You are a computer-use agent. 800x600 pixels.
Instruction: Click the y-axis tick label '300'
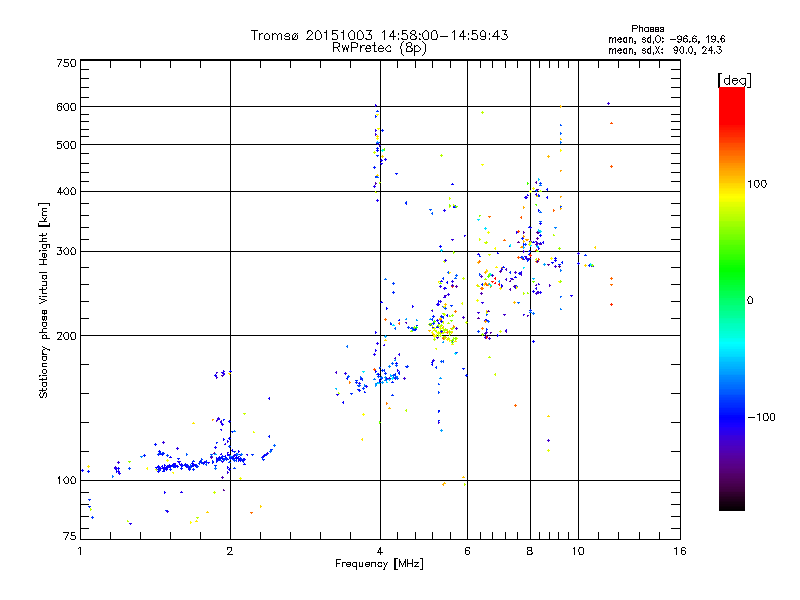[66, 252]
